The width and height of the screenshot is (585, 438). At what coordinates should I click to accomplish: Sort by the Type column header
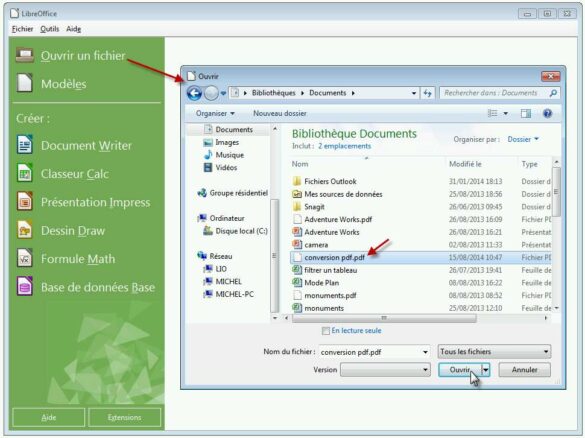click(534, 164)
